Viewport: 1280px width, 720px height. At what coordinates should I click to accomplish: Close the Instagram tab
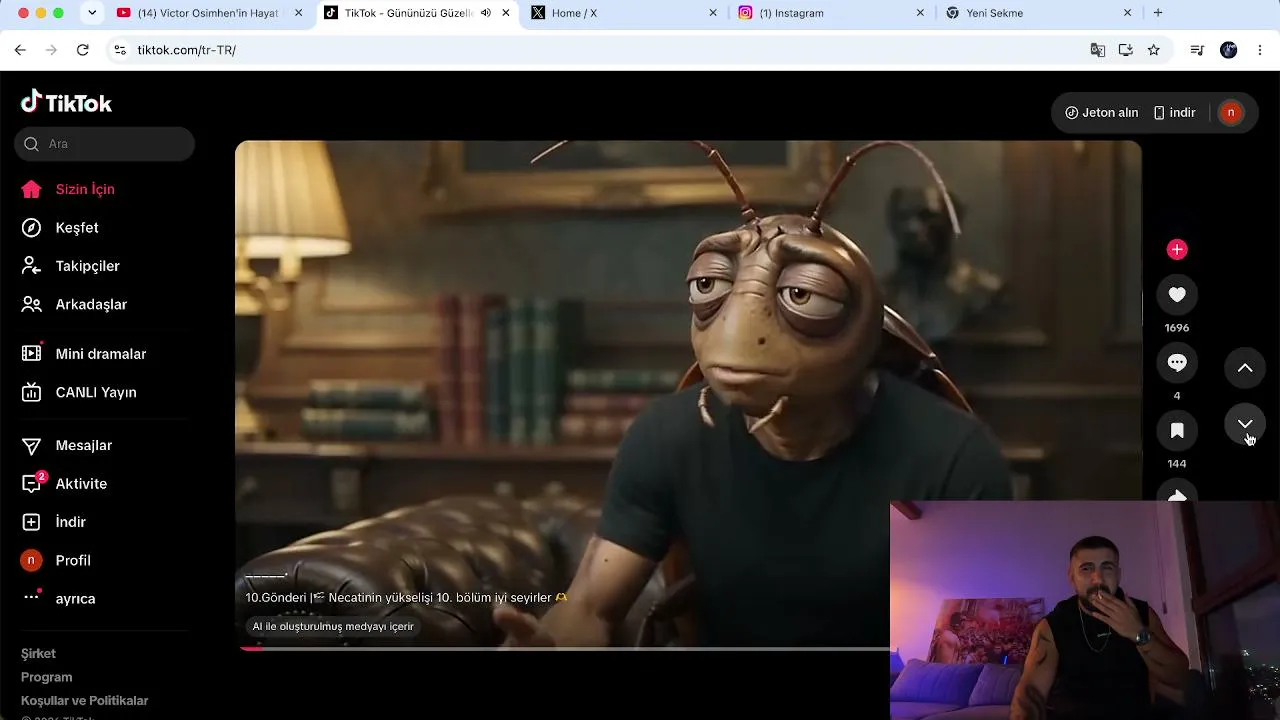921,13
